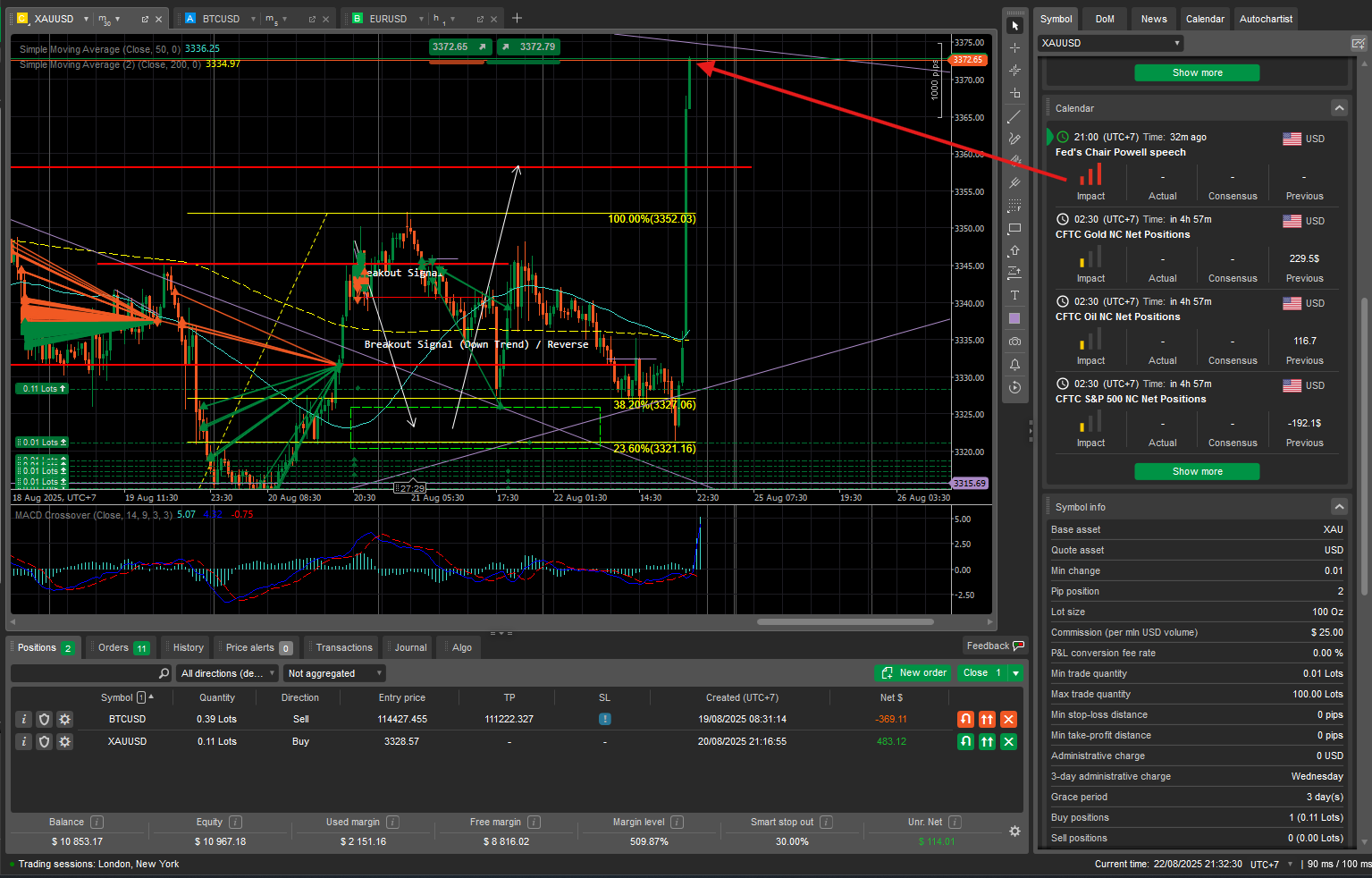Click the buy price button 3372.79

(x=528, y=46)
